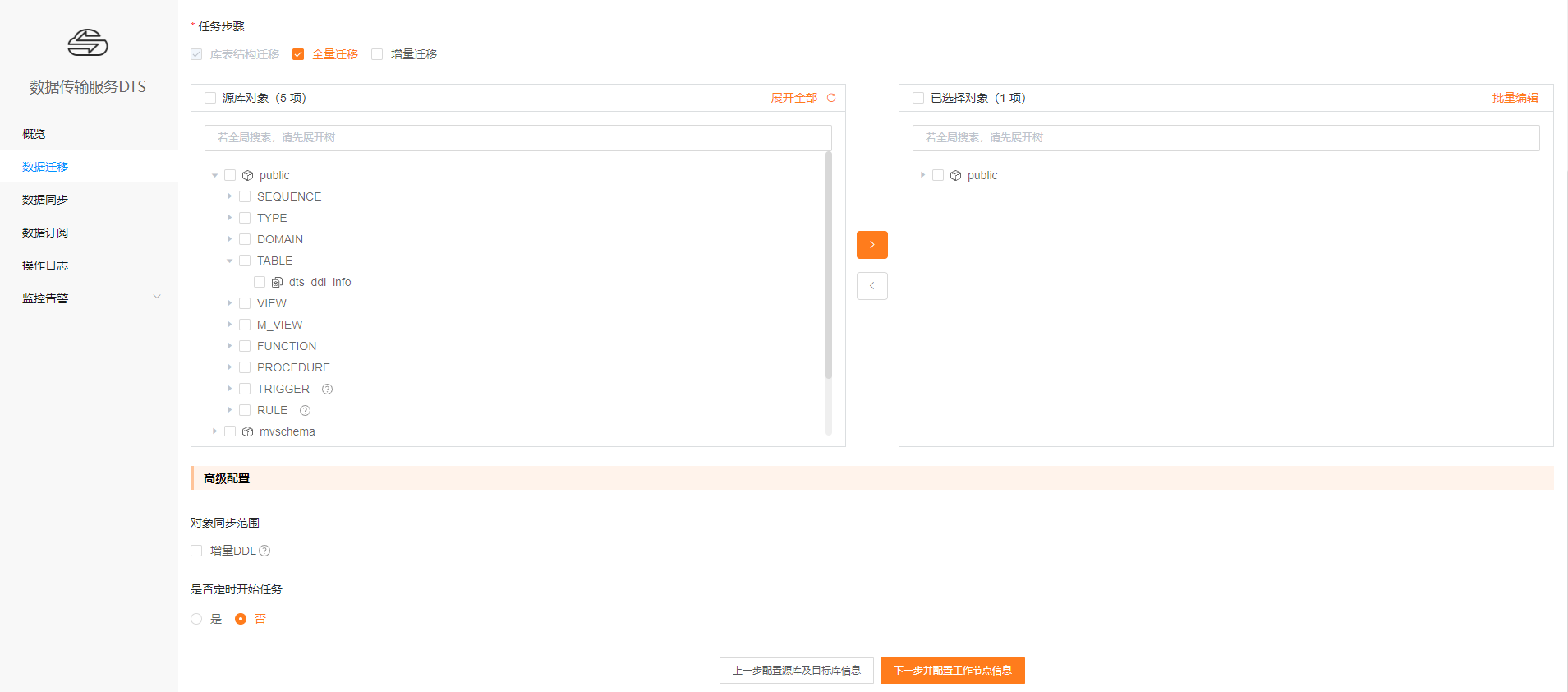Screen dimensions: 1568x692
Task: Click the help icon next to 增量DDL
Action: [x=264, y=551]
